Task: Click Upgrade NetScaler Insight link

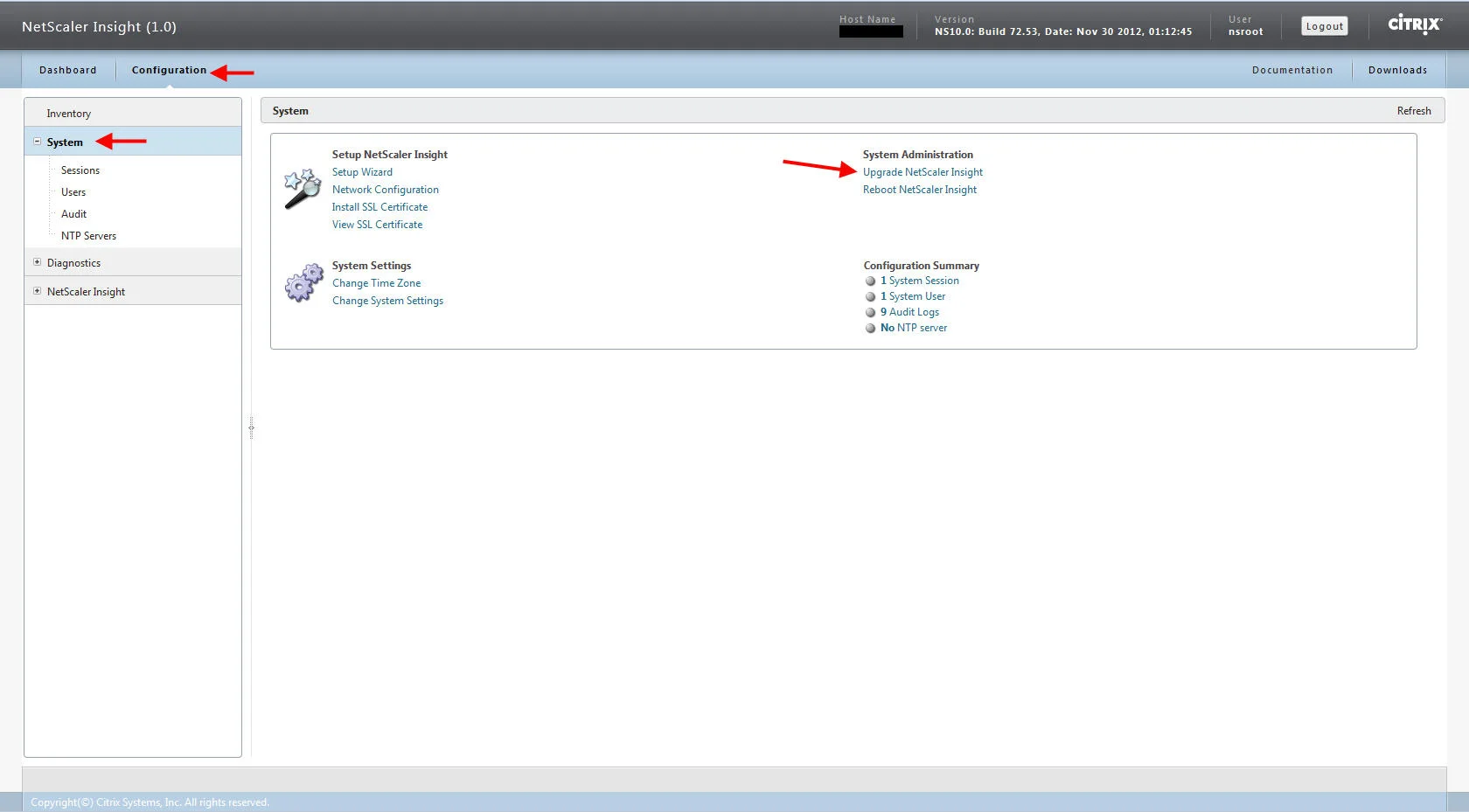Action: pyautogui.click(x=922, y=172)
